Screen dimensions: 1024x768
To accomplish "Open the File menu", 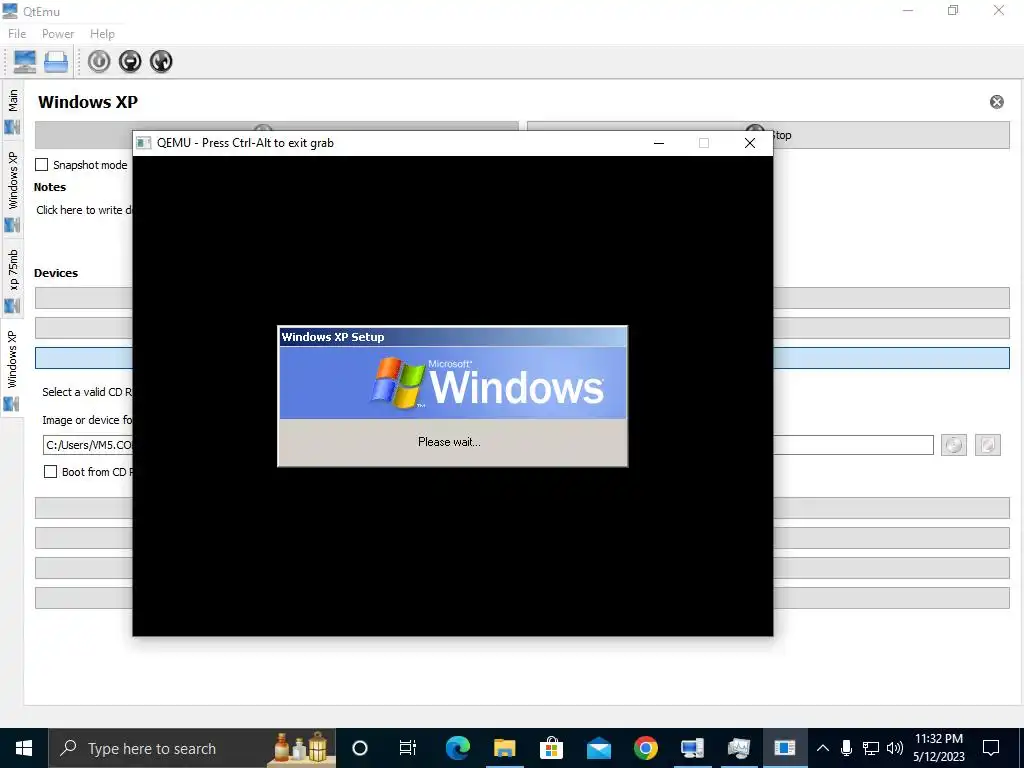I will (x=17, y=34).
